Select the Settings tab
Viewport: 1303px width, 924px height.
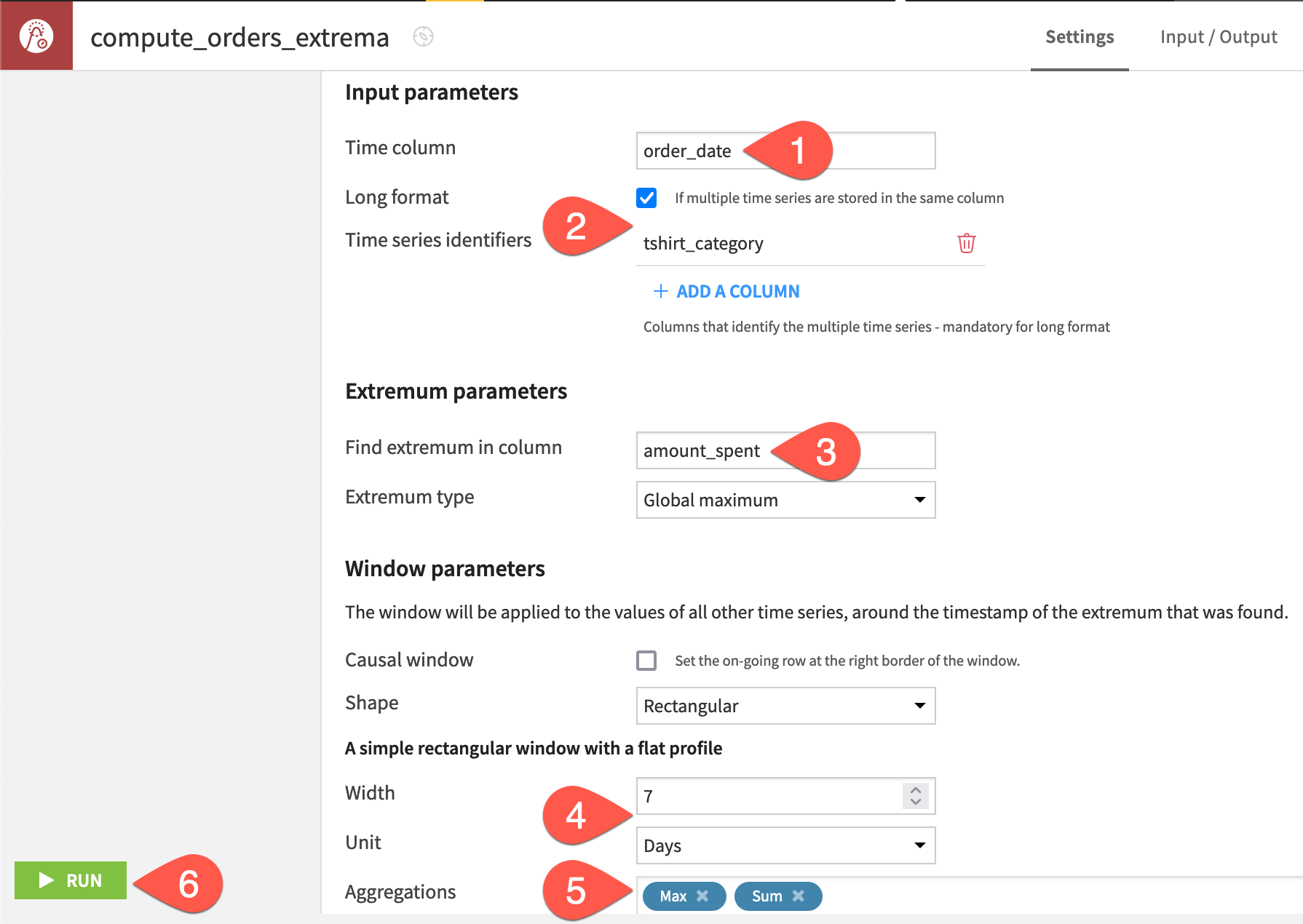click(x=1079, y=36)
